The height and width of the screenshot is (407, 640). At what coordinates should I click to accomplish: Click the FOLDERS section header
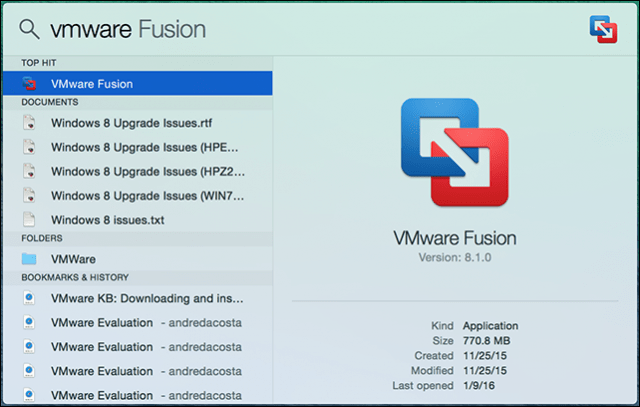(42, 238)
